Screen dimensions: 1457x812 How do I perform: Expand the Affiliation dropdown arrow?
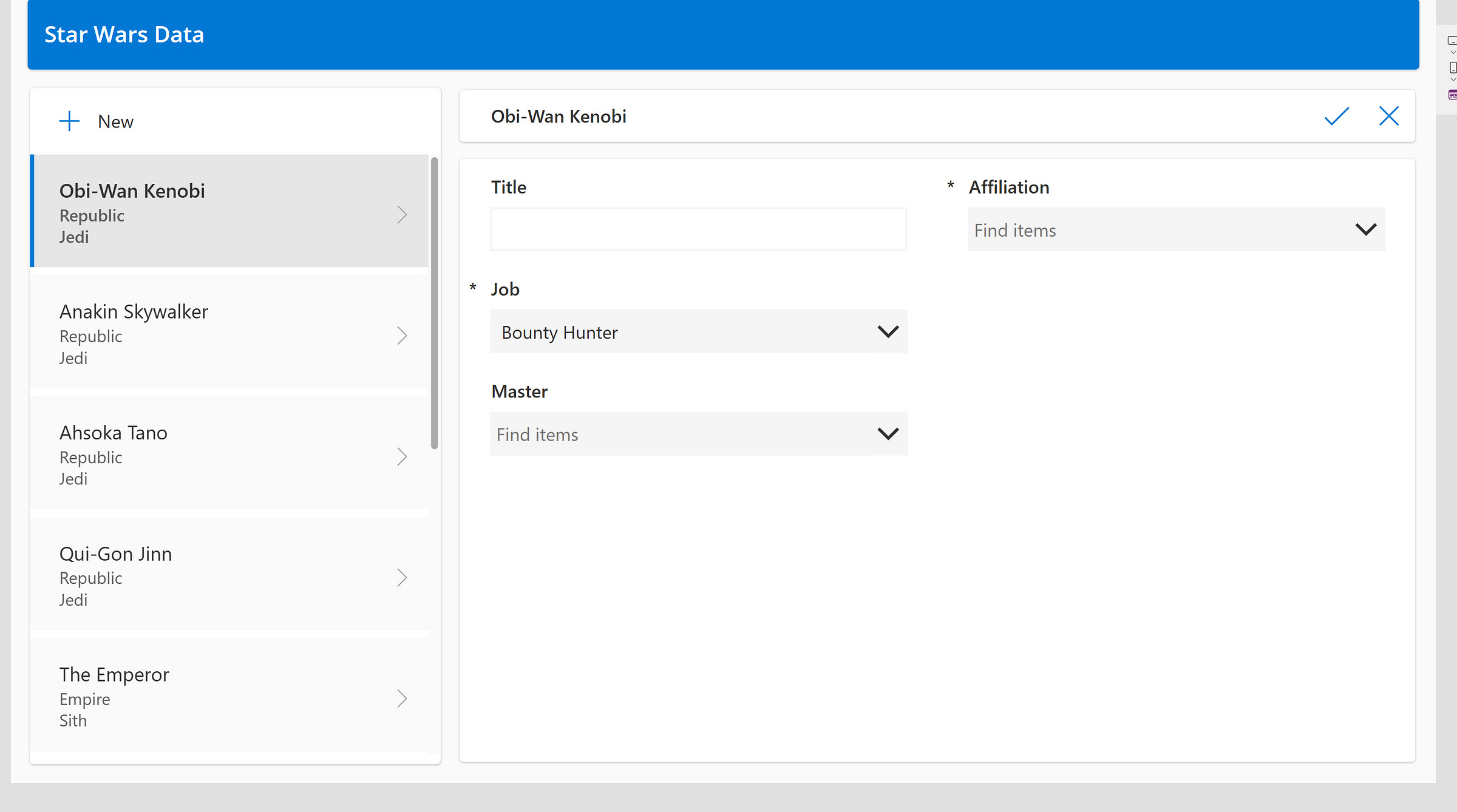click(1365, 229)
